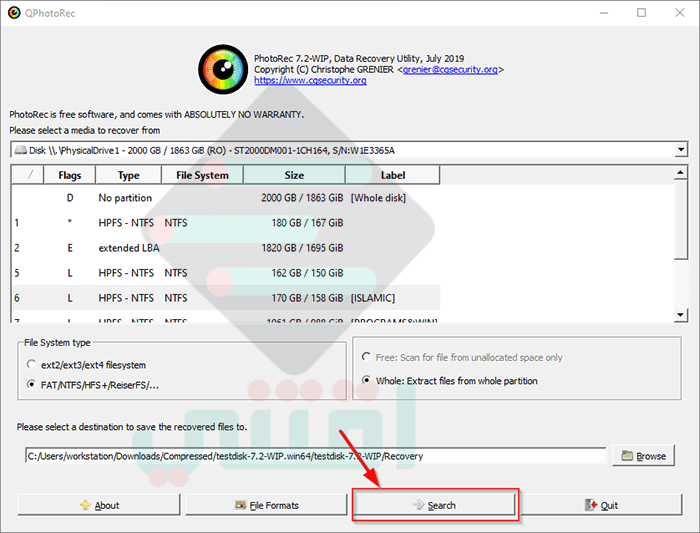The height and width of the screenshot is (533, 700).
Task: Open the File Formats settings
Action: click(x=267, y=505)
